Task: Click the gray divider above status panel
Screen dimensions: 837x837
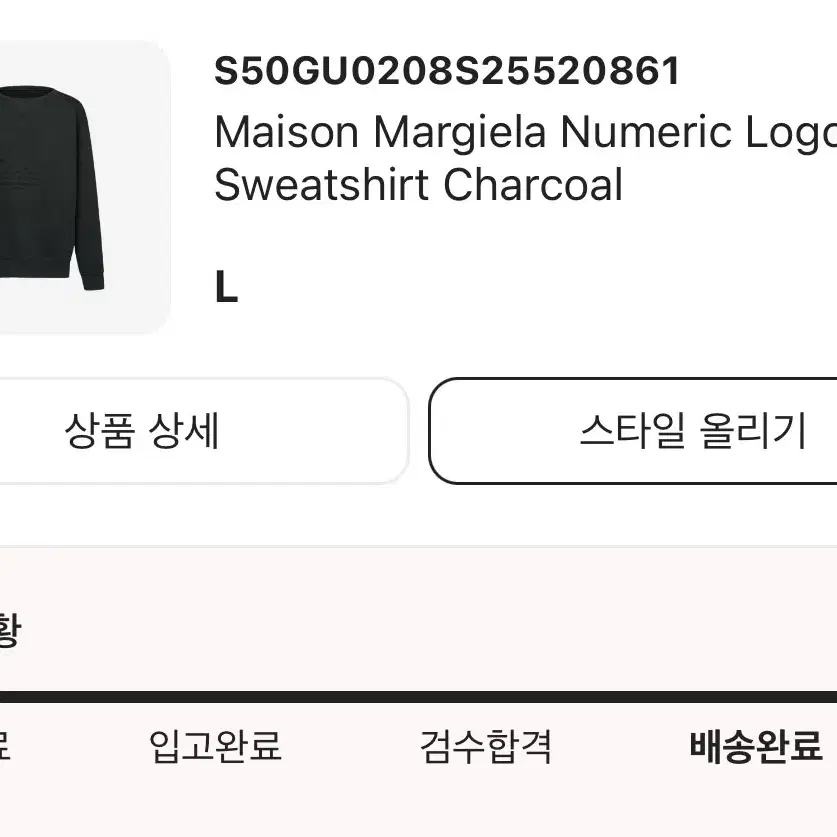Action: [418, 547]
